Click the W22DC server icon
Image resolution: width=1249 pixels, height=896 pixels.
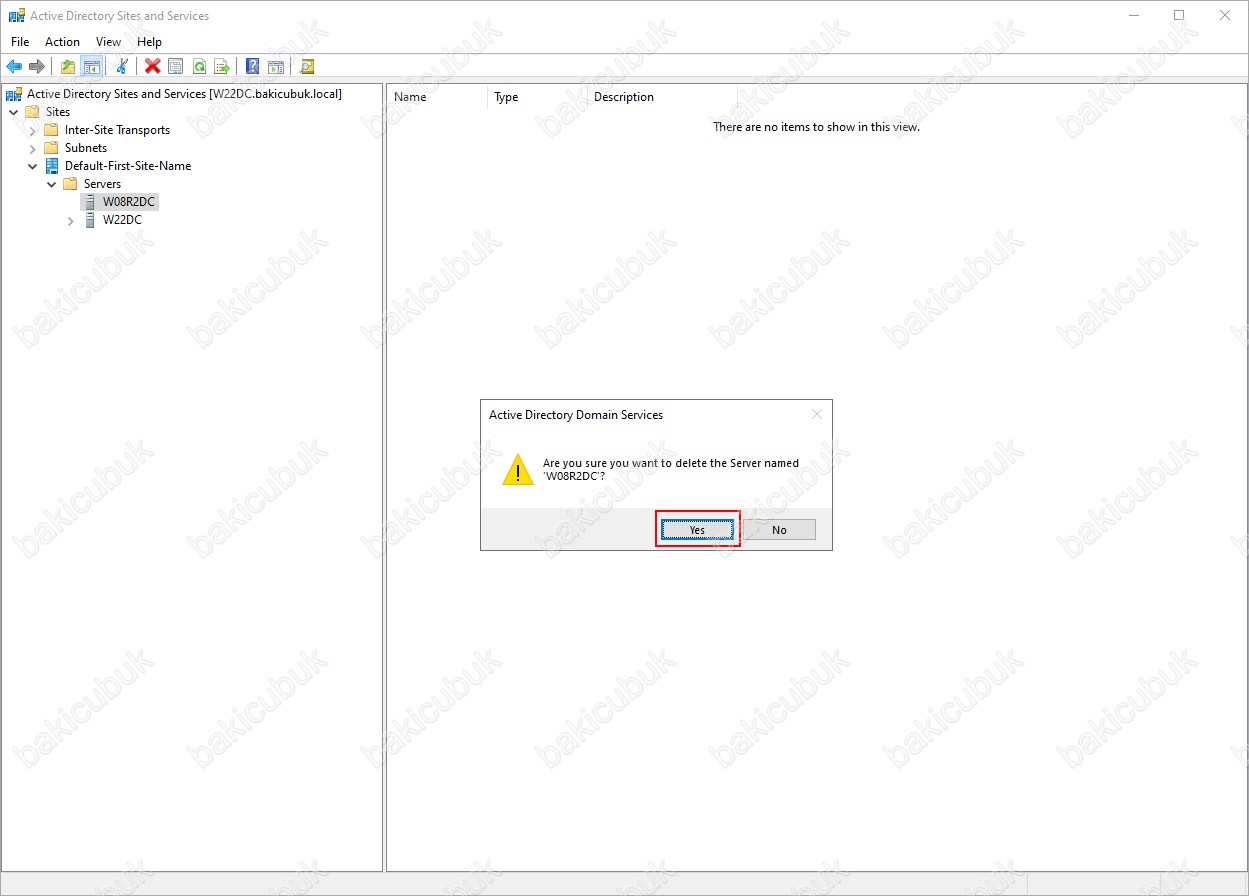pos(90,220)
